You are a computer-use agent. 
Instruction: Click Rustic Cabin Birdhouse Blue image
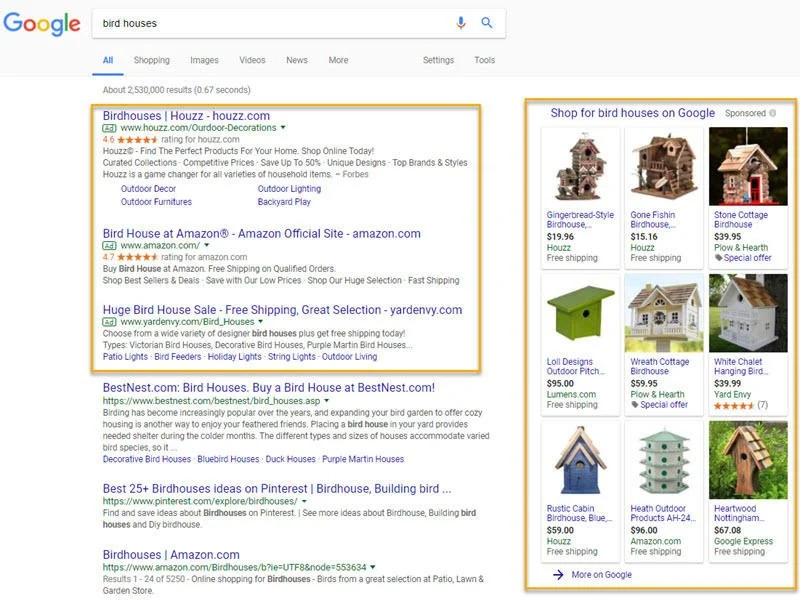tap(580, 460)
